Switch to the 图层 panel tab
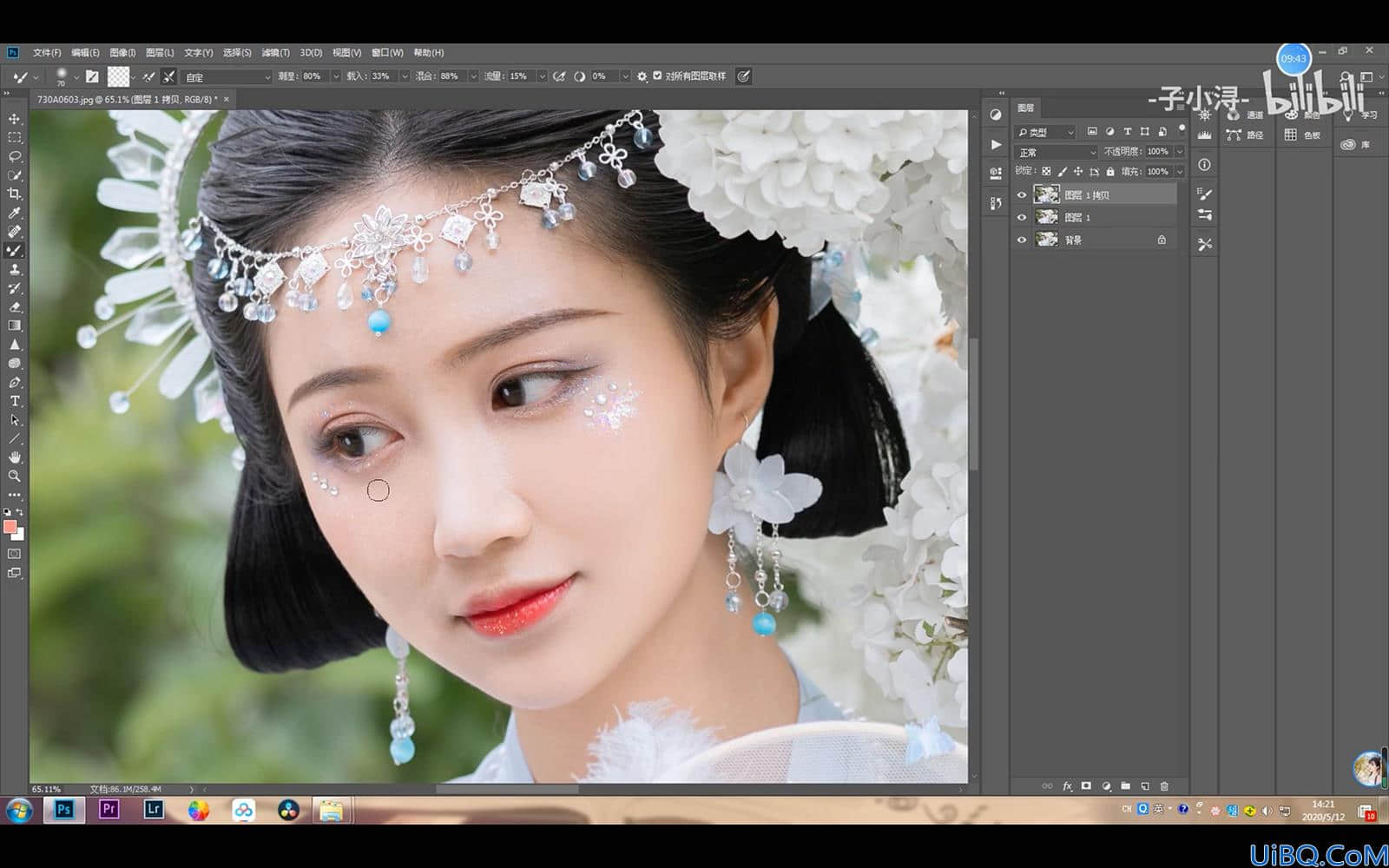 tap(1026, 108)
